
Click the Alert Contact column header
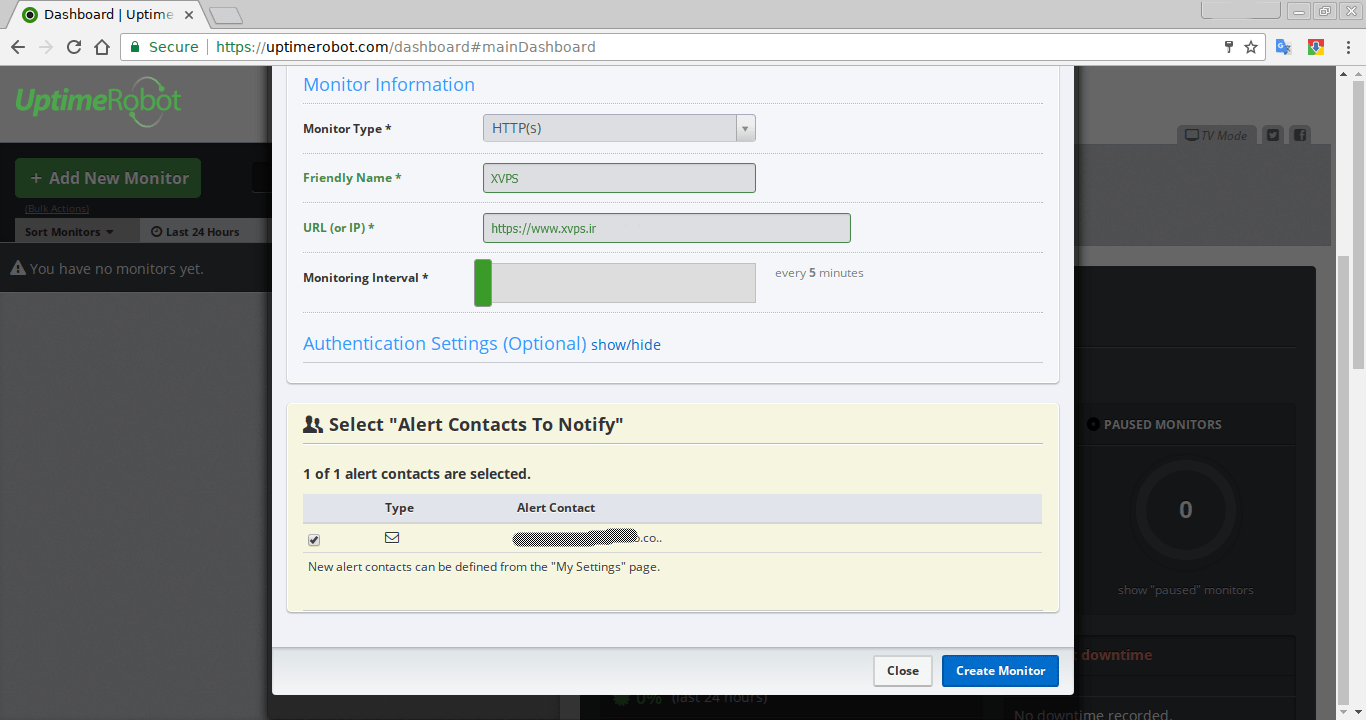coord(556,508)
